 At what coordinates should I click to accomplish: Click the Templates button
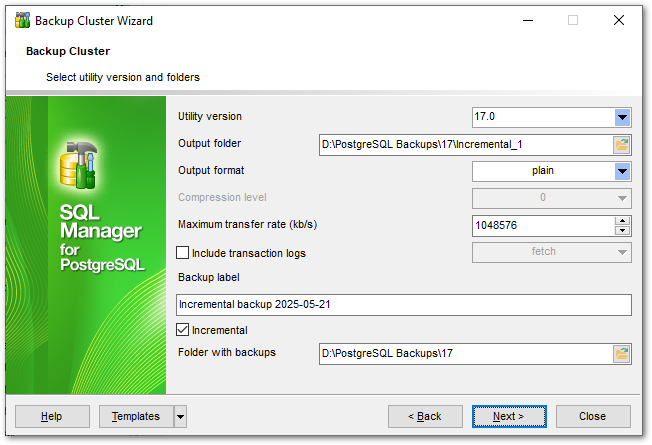coord(135,416)
